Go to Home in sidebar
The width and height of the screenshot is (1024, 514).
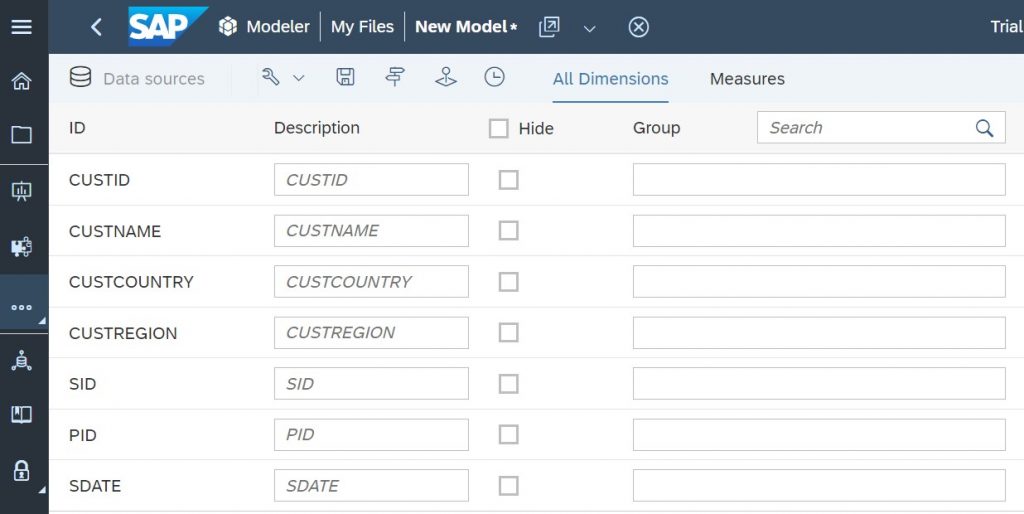point(22,81)
